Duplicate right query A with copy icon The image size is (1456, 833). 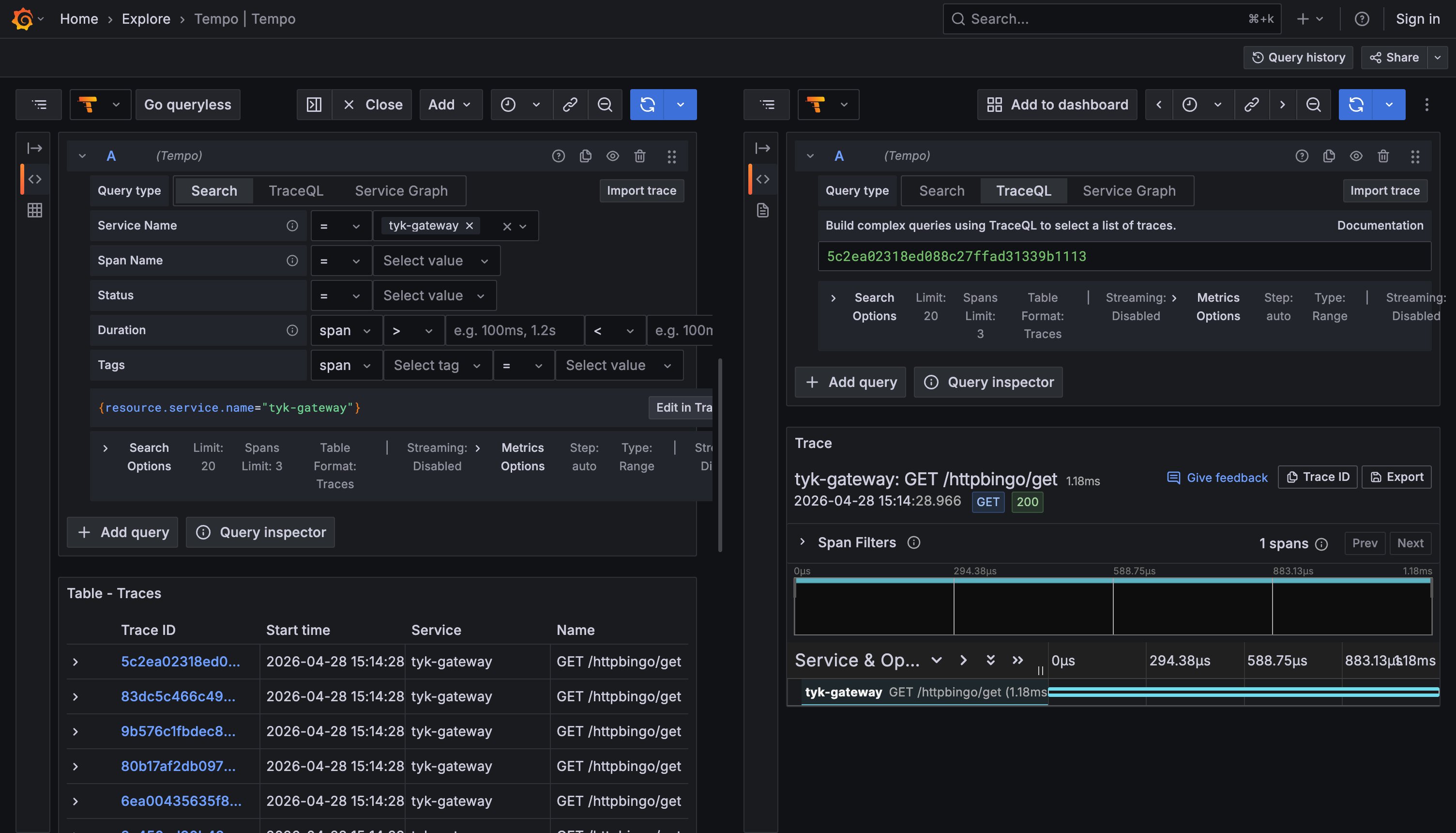1329,156
